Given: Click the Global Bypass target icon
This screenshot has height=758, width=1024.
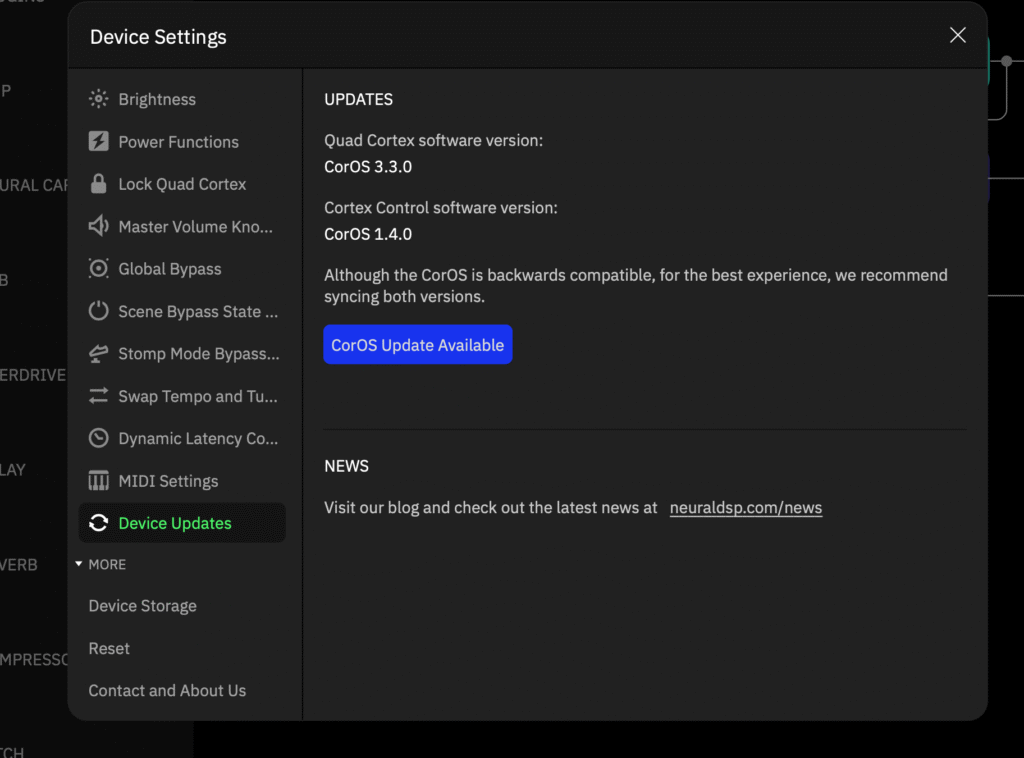Looking at the screenshot, I should point(98,269).
